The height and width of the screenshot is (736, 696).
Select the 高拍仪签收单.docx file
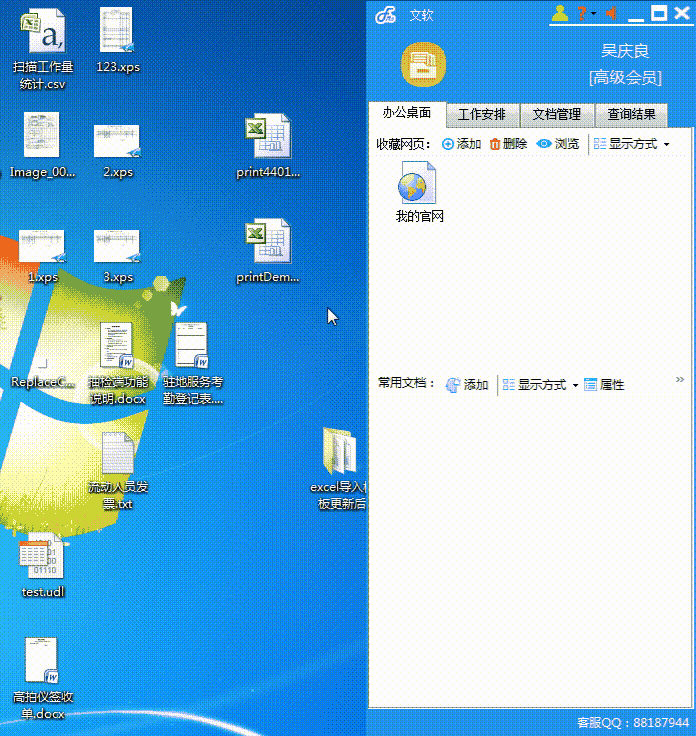point(43,679)
